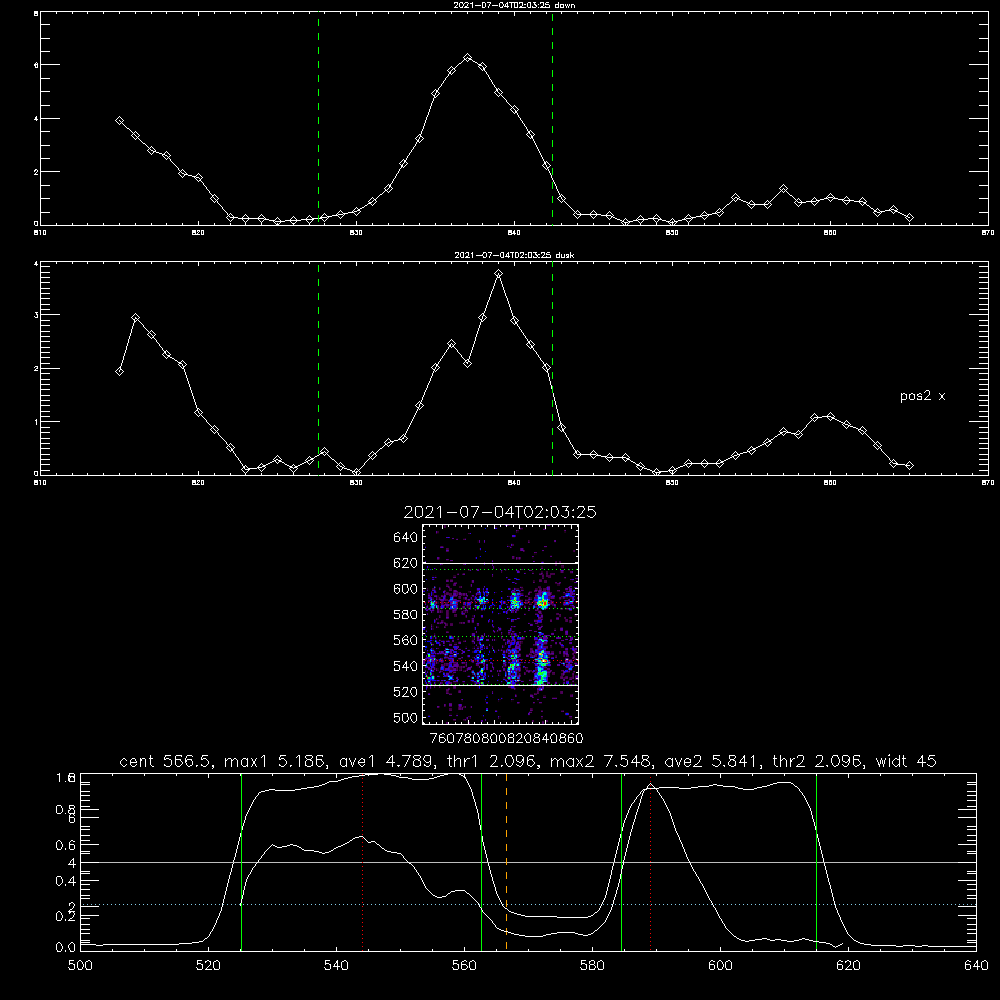Click the right green dashed line in dawn plot
1000x1000 pixels.
552,119
